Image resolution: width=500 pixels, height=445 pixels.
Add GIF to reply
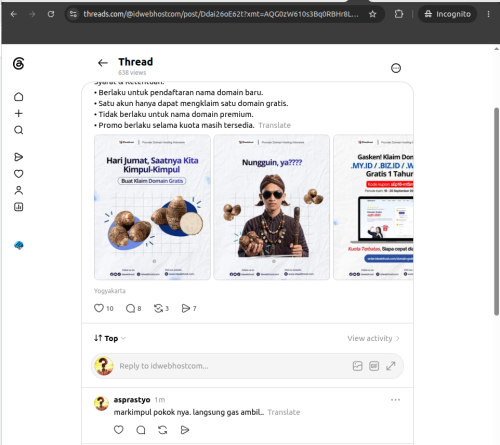(x=374, y=366)
